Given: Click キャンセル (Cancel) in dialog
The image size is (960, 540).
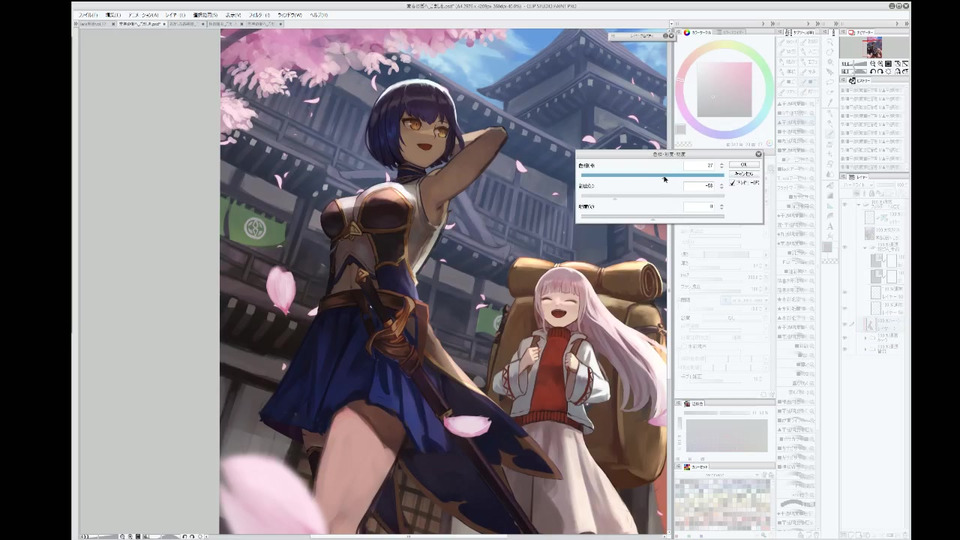Looking at the screenshot, I should (744, 174).
